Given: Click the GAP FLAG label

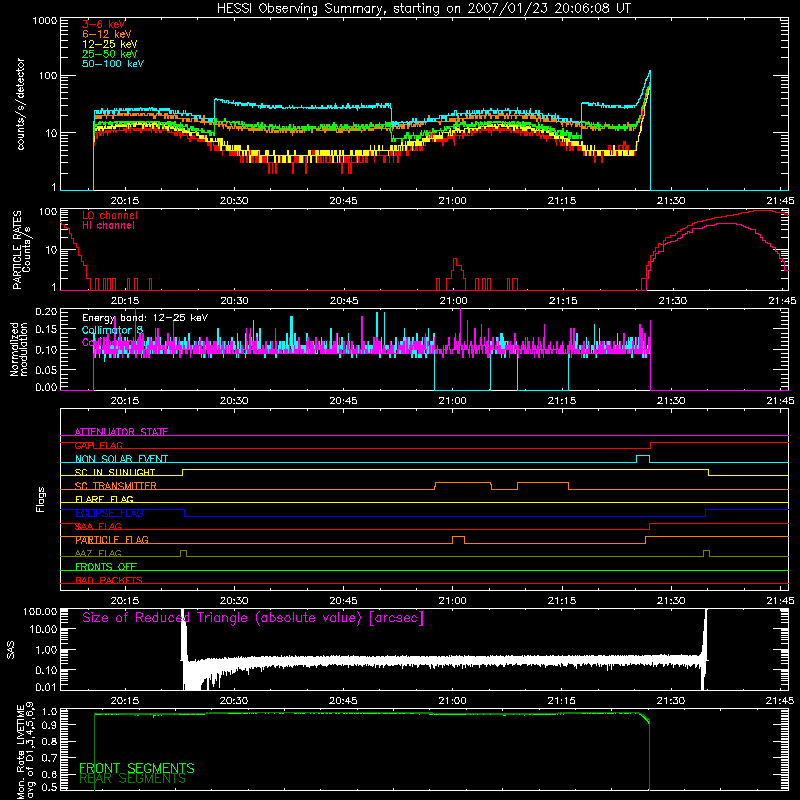Looking at the screenshot, I should click(98, 445).
